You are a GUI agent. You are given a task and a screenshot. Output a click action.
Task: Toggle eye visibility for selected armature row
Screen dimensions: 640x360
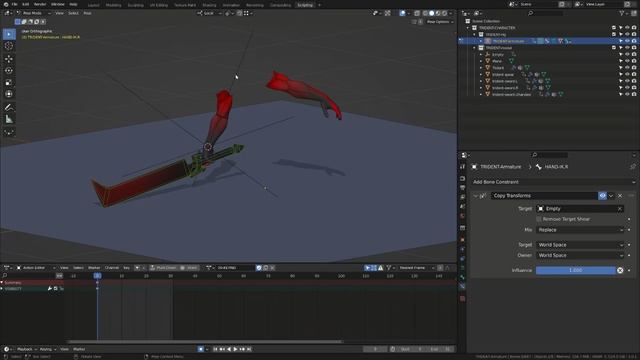coord(627,41)
